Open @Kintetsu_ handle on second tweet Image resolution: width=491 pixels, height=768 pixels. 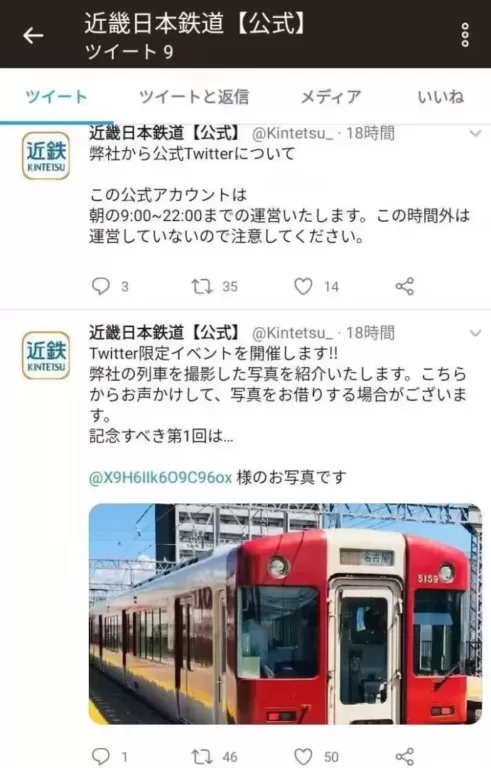click(293, 333)
